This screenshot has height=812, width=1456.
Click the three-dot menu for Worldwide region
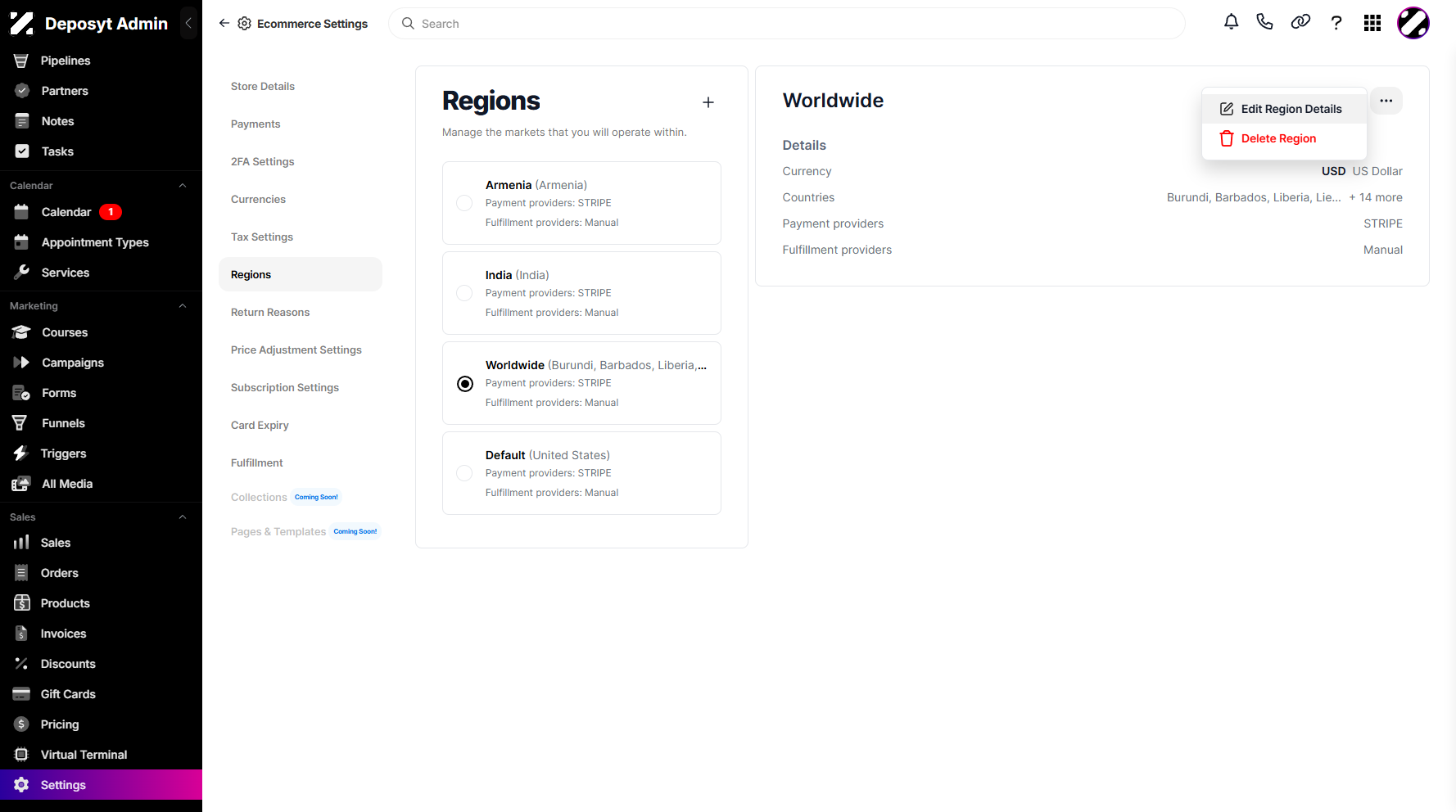tap(1386, 101)
